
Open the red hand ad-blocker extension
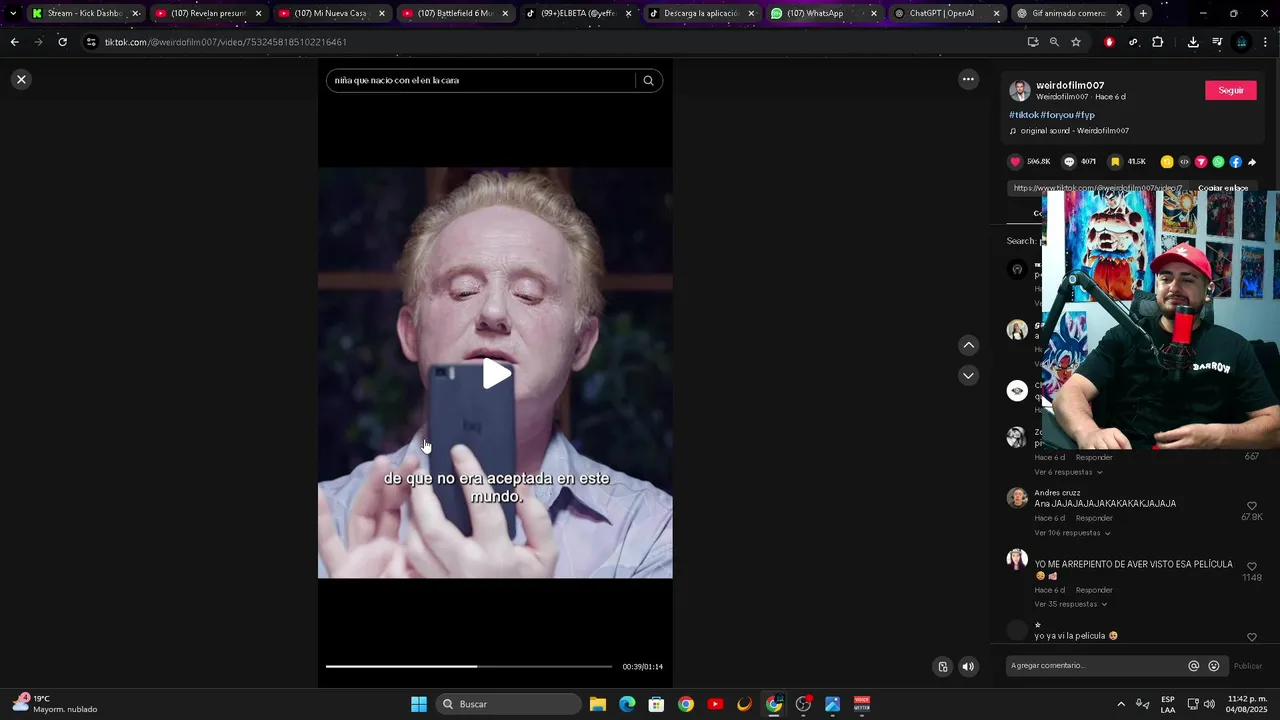coord(1109,42)
